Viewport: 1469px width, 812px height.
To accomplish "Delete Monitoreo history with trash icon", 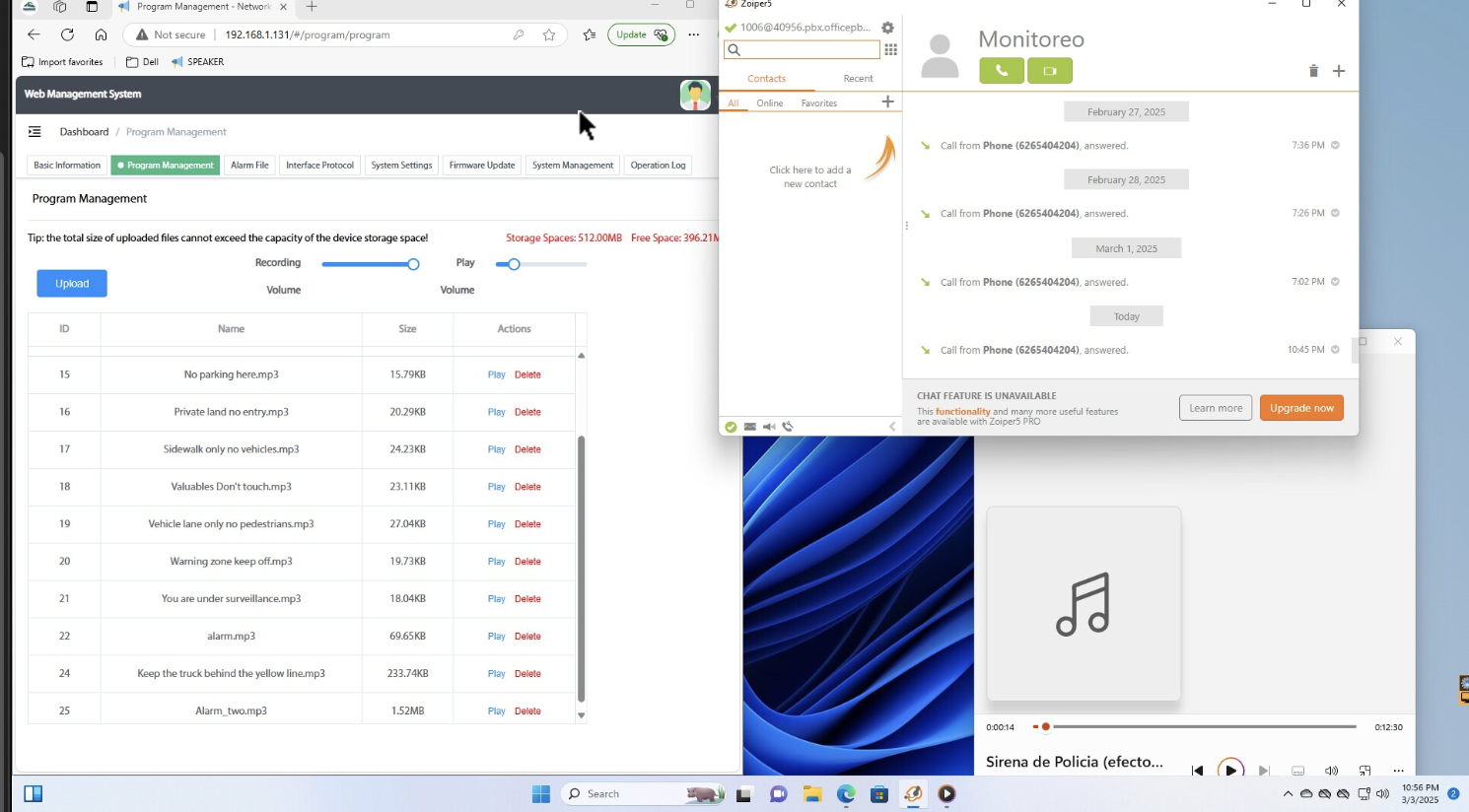I will [1313, 71].
